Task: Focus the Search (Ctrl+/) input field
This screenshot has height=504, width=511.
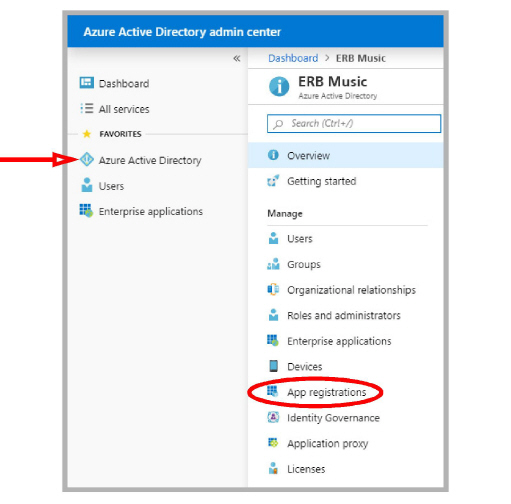Action: tap(354, 124)
